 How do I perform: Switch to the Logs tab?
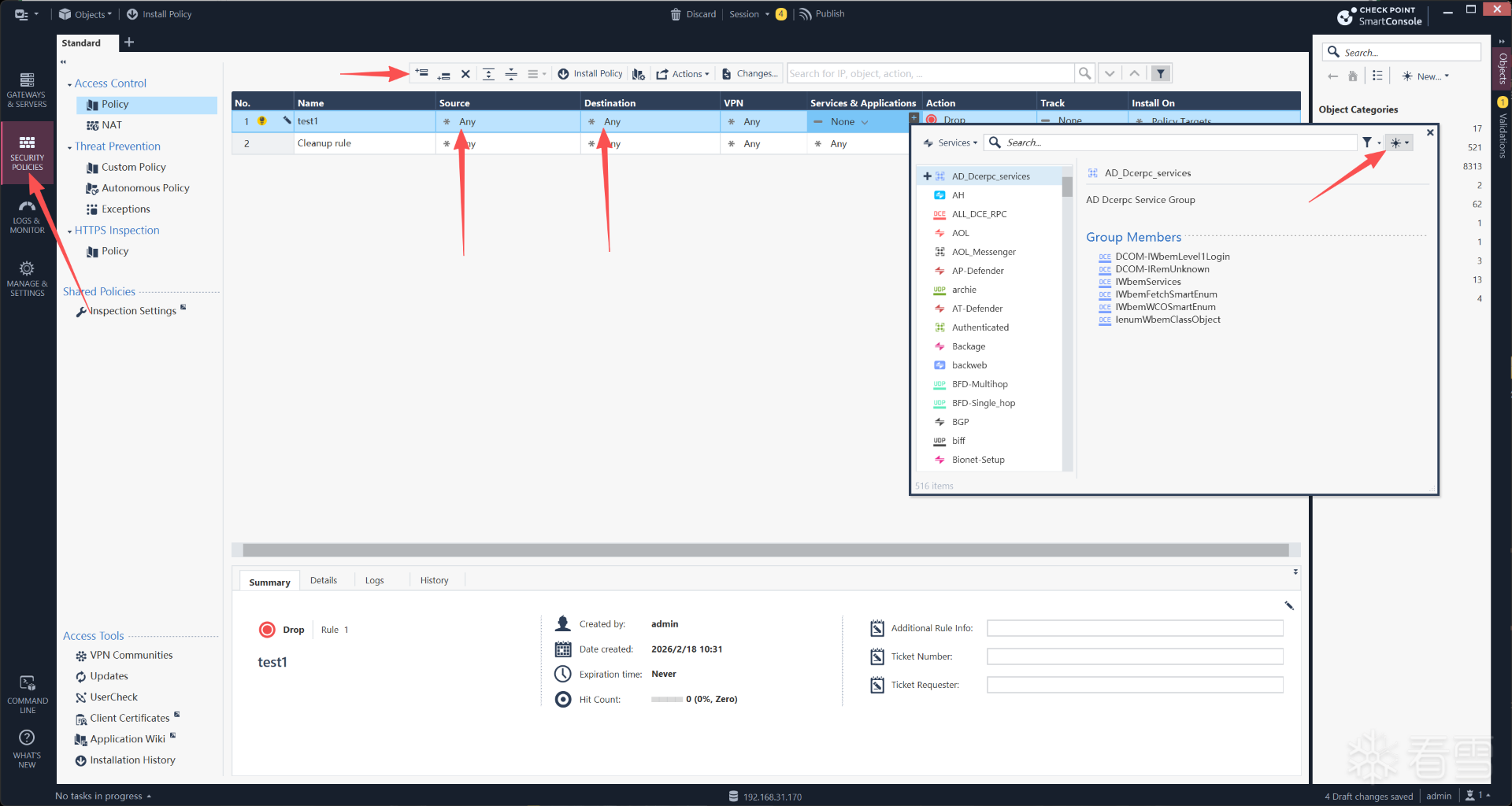click(375, 580)
